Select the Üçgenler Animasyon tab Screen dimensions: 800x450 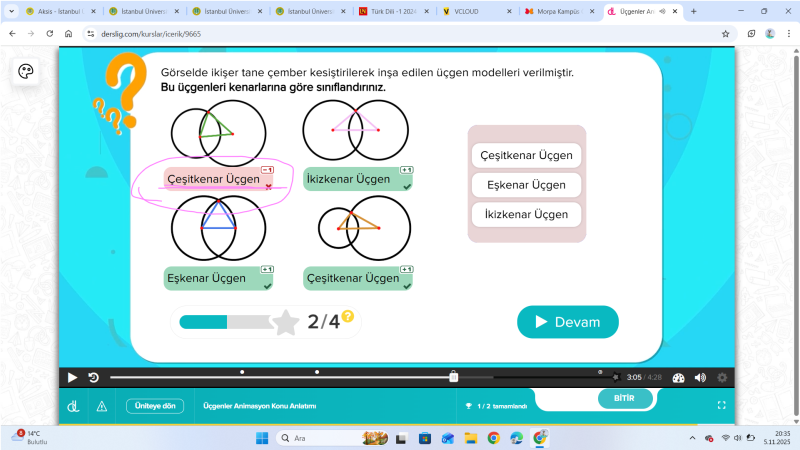(x=643, y=11)
